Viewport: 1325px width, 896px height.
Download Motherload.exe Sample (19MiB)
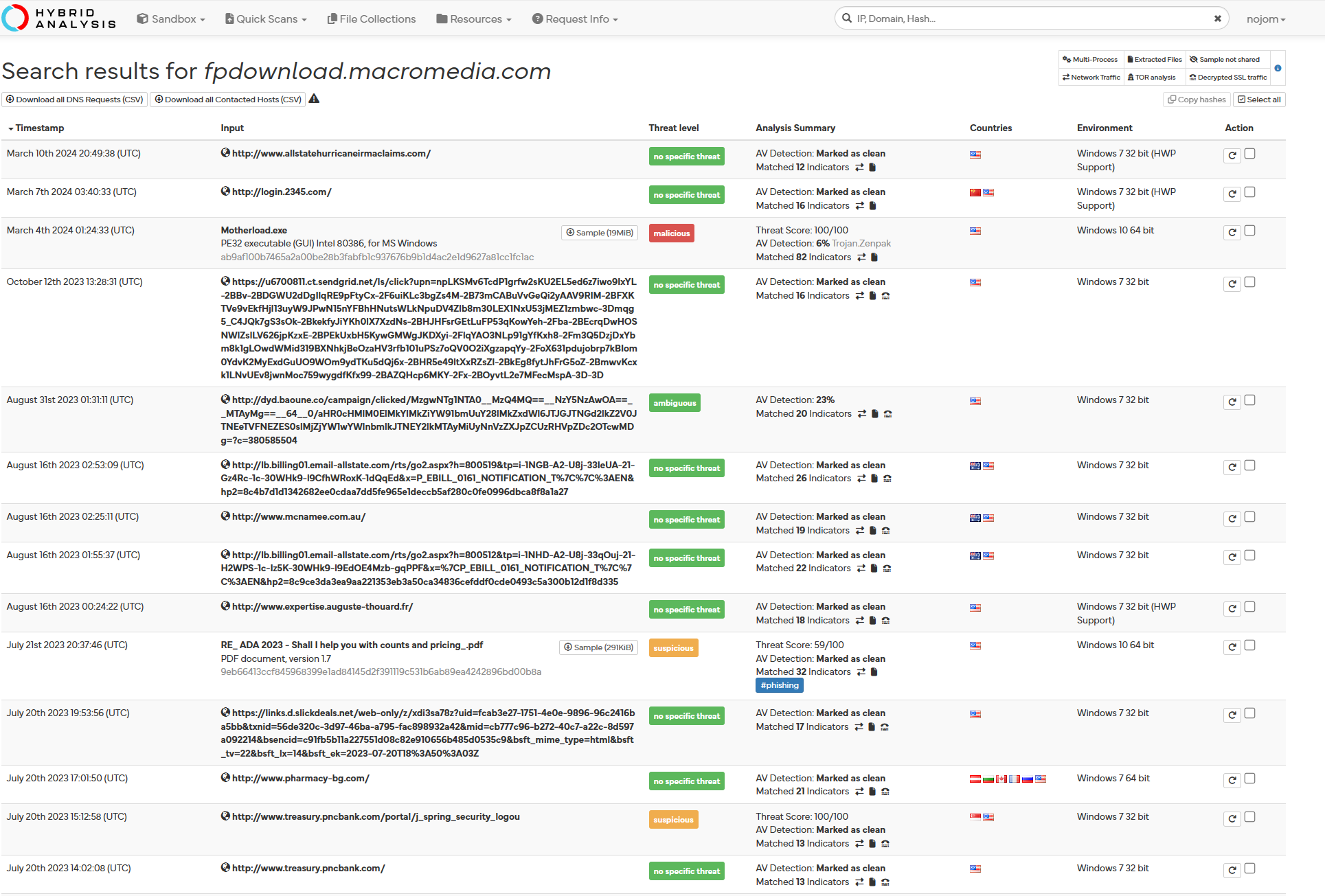coord(600,233)
